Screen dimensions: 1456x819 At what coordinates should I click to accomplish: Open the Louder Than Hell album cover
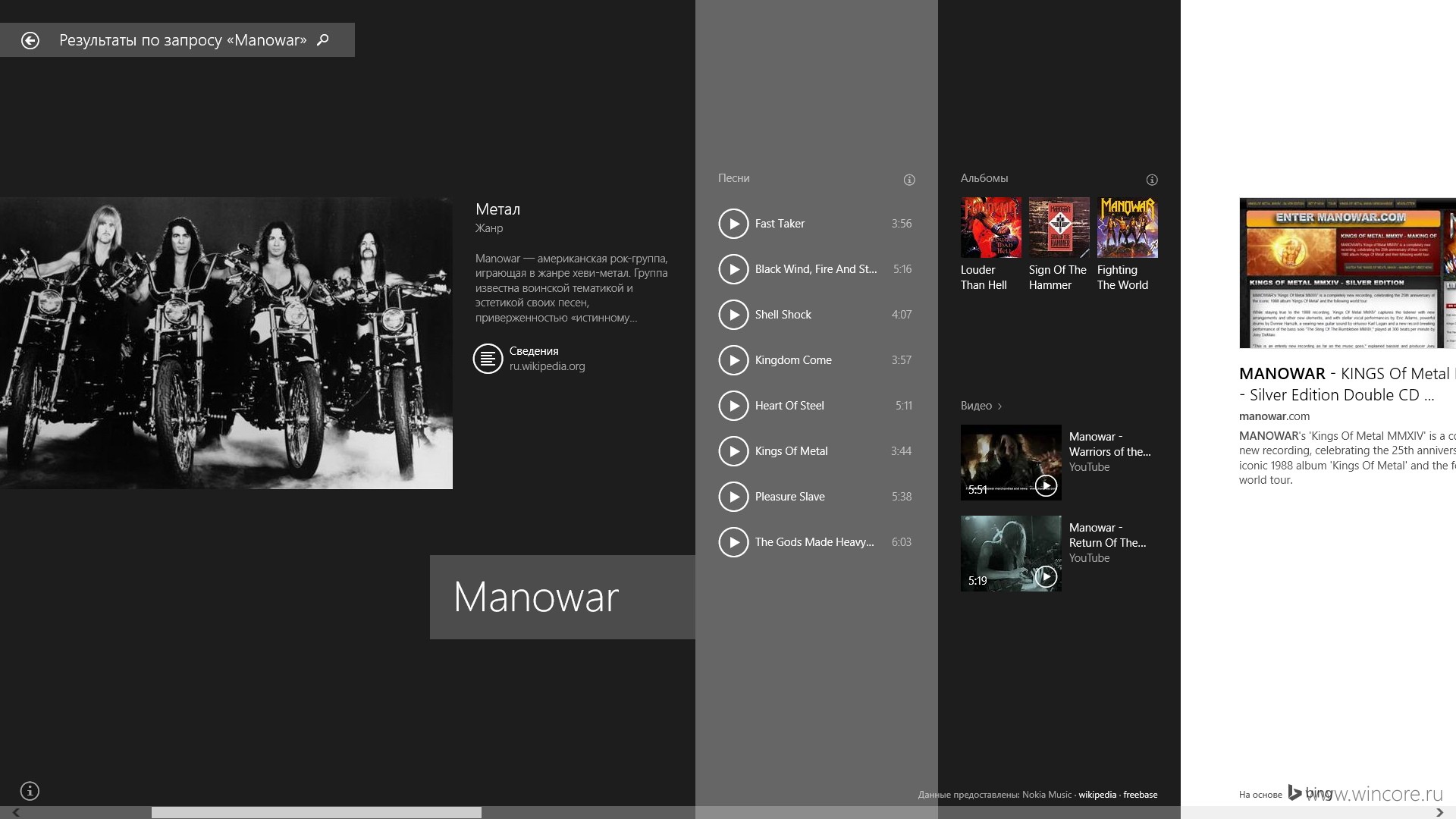991,227
